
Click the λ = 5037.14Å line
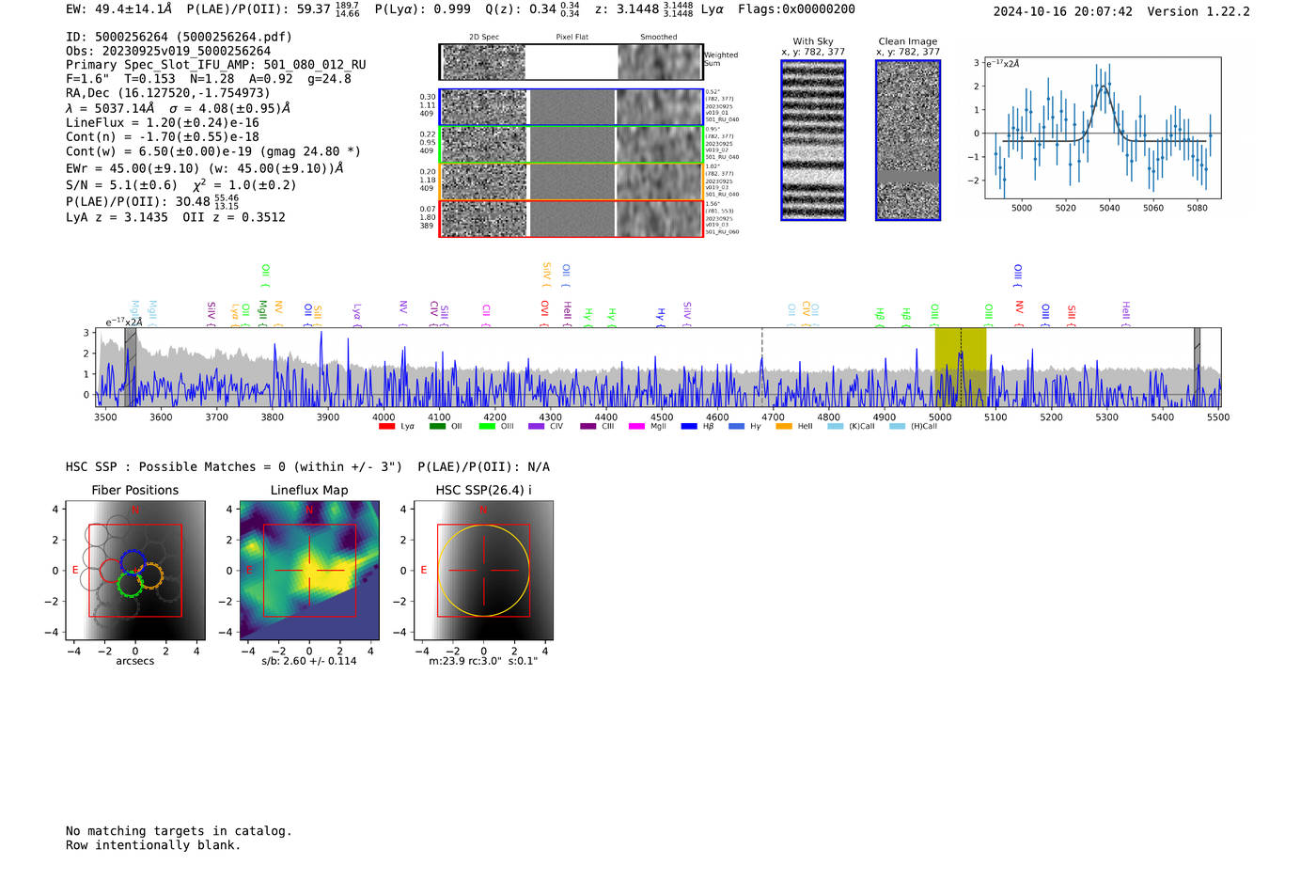(179, 108)
